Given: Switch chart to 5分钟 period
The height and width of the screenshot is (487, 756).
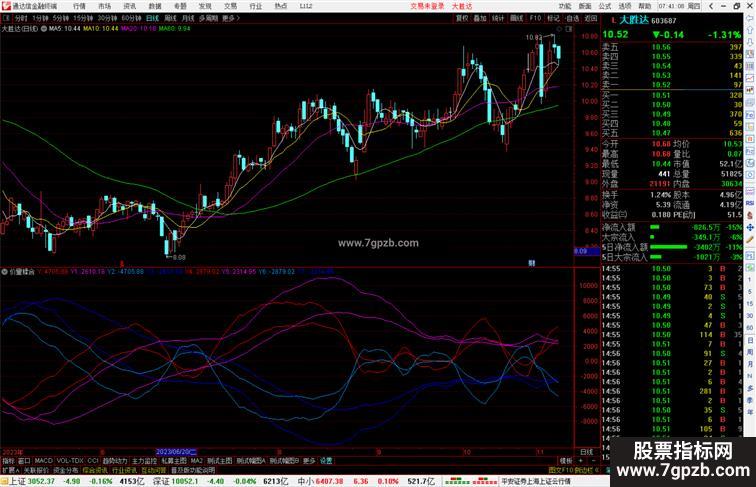Looking at the screenshot, I should [61, 18].
